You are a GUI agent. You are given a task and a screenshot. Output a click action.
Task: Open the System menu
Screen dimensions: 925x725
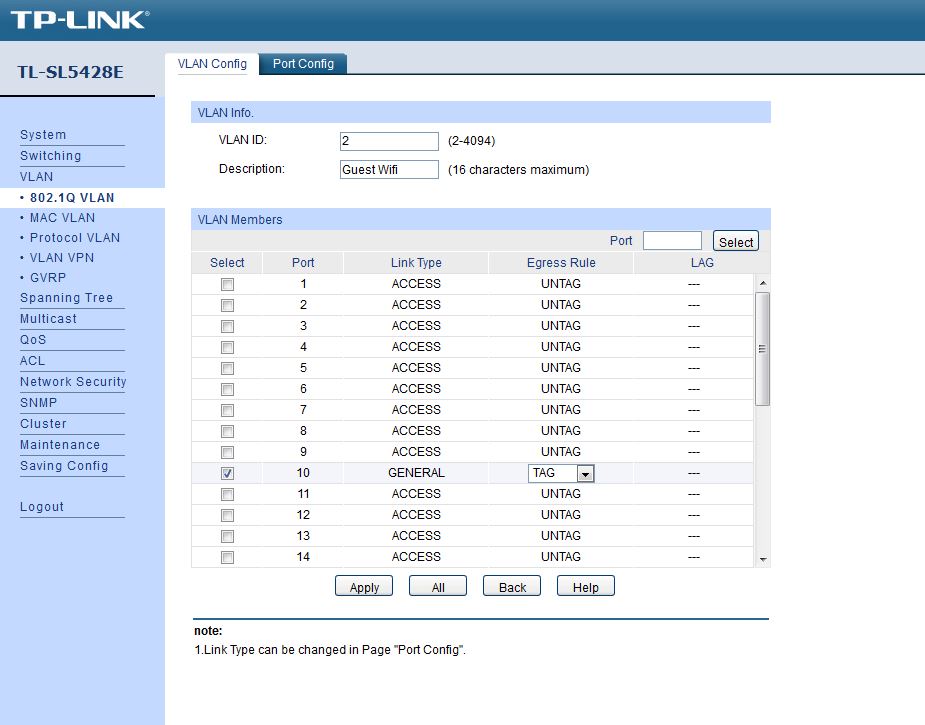pos(43,134)
